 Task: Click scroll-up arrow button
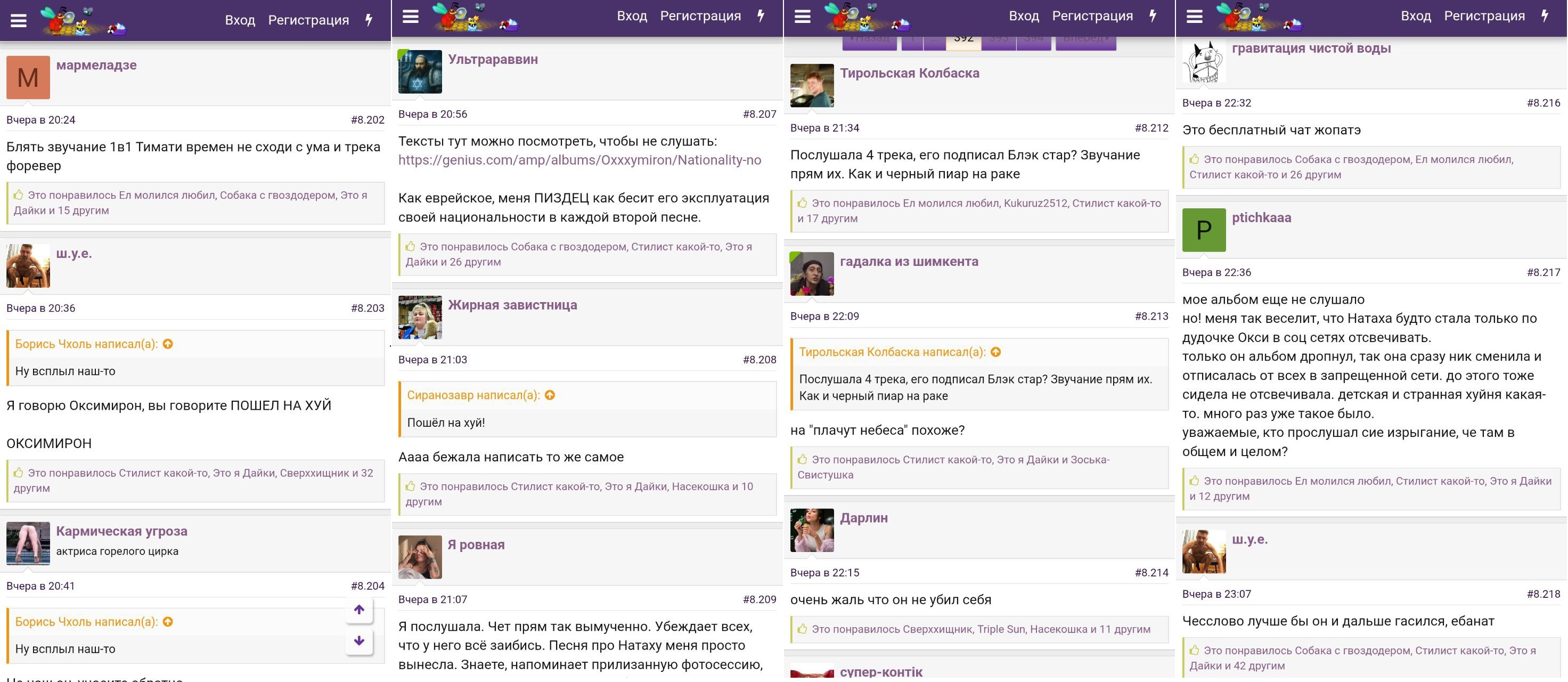359,610
